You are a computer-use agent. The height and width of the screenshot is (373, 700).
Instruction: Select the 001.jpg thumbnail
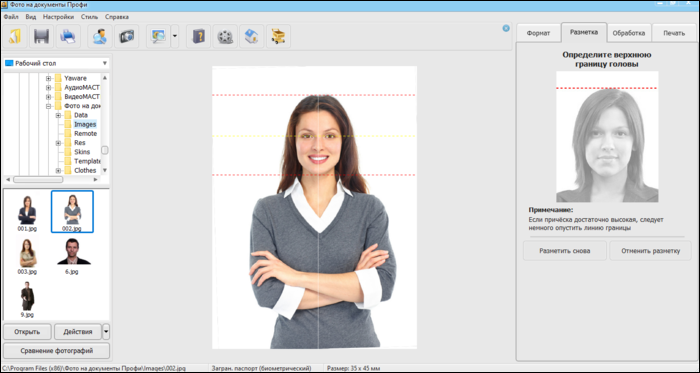click(27, 213)
